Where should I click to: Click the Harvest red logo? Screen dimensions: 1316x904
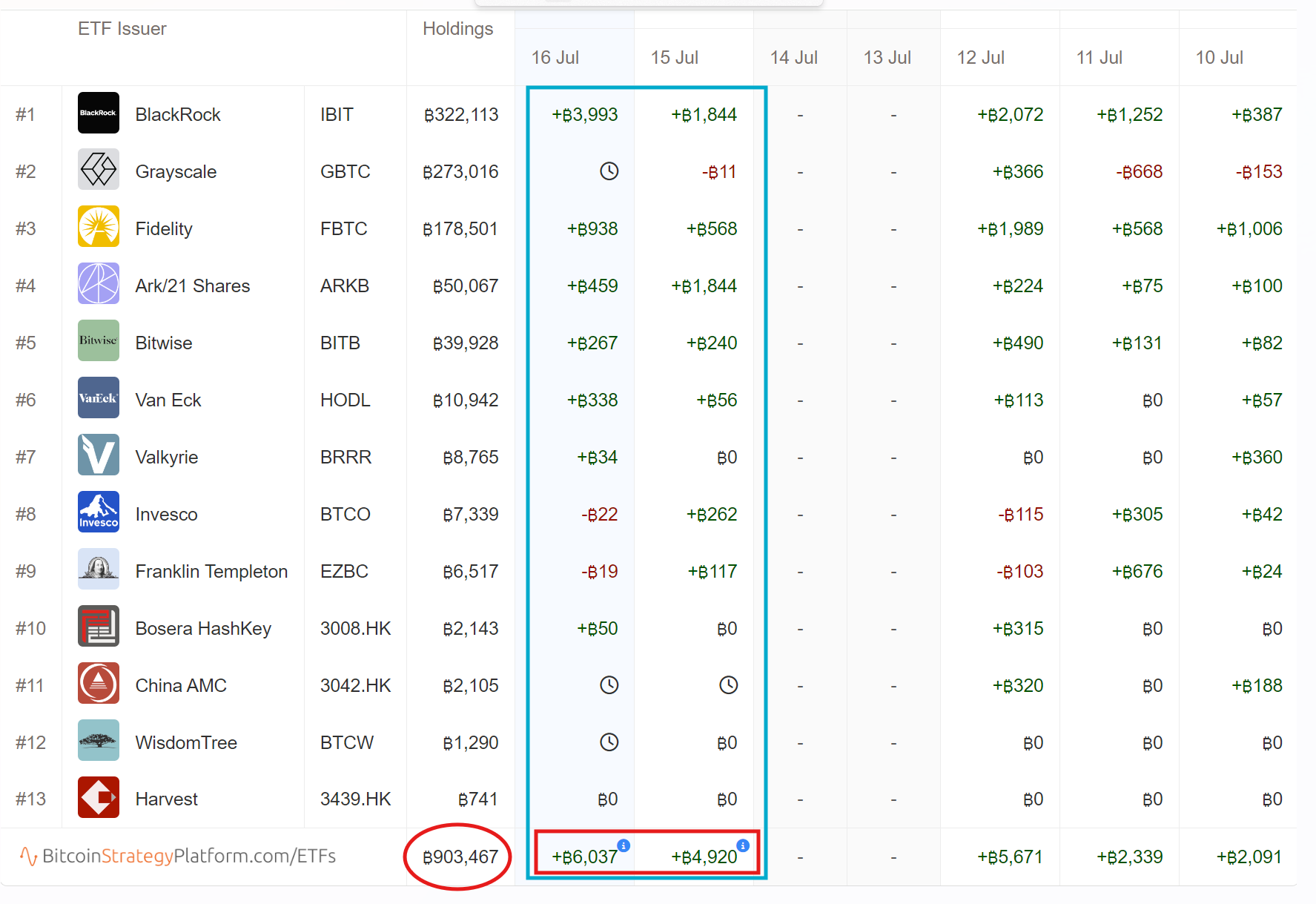pyautogui.click(x=99, y=798)
